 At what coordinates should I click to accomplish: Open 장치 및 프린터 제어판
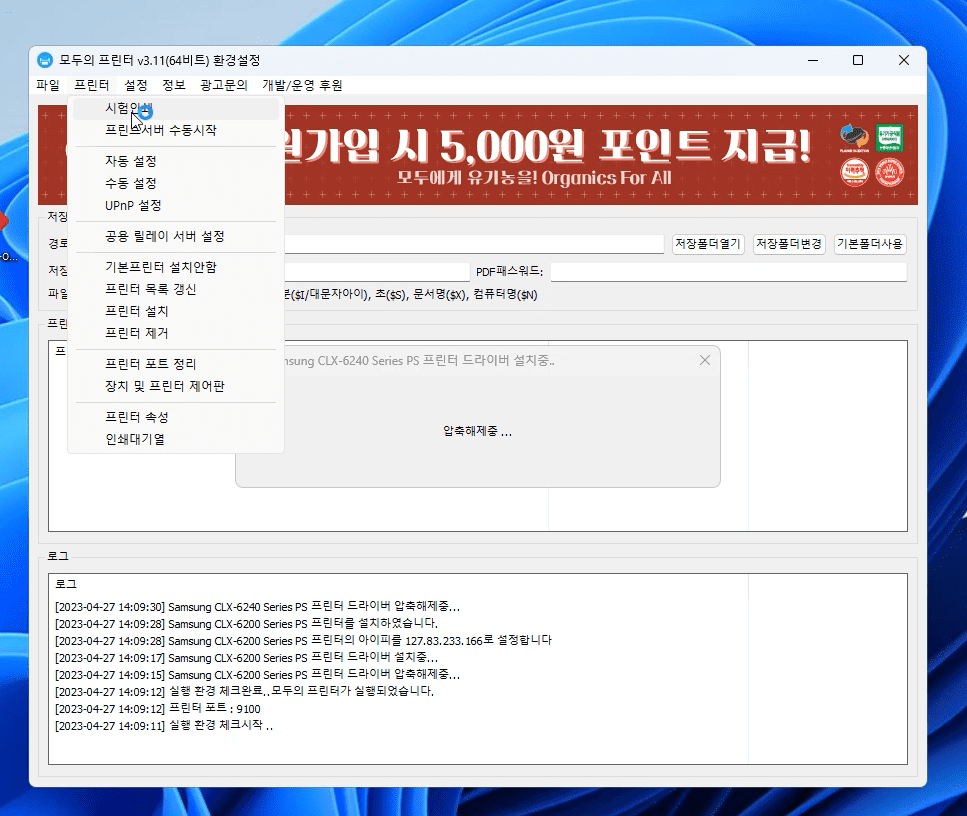click(x=176, y=386)
